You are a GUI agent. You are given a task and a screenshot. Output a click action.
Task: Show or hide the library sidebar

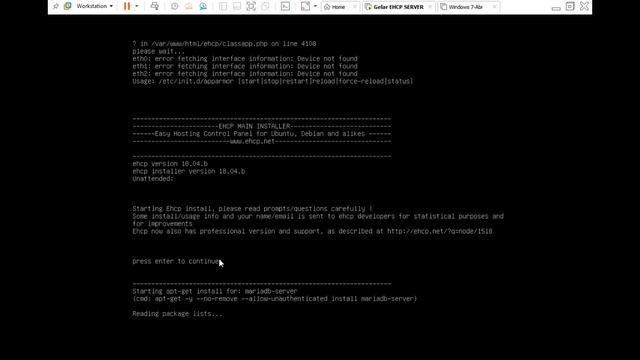click(x=223, y=6)
